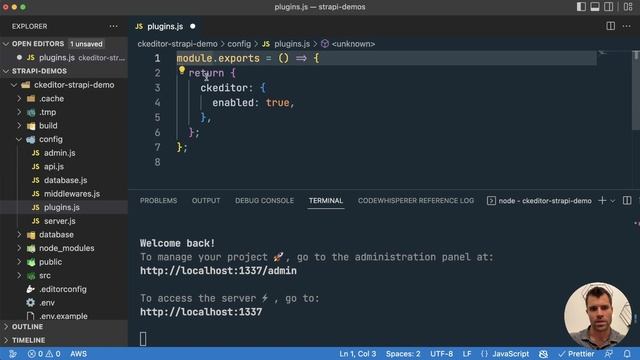
Task: Click unsaved dot on plugins.js tab
Action: tap(193, 26)
